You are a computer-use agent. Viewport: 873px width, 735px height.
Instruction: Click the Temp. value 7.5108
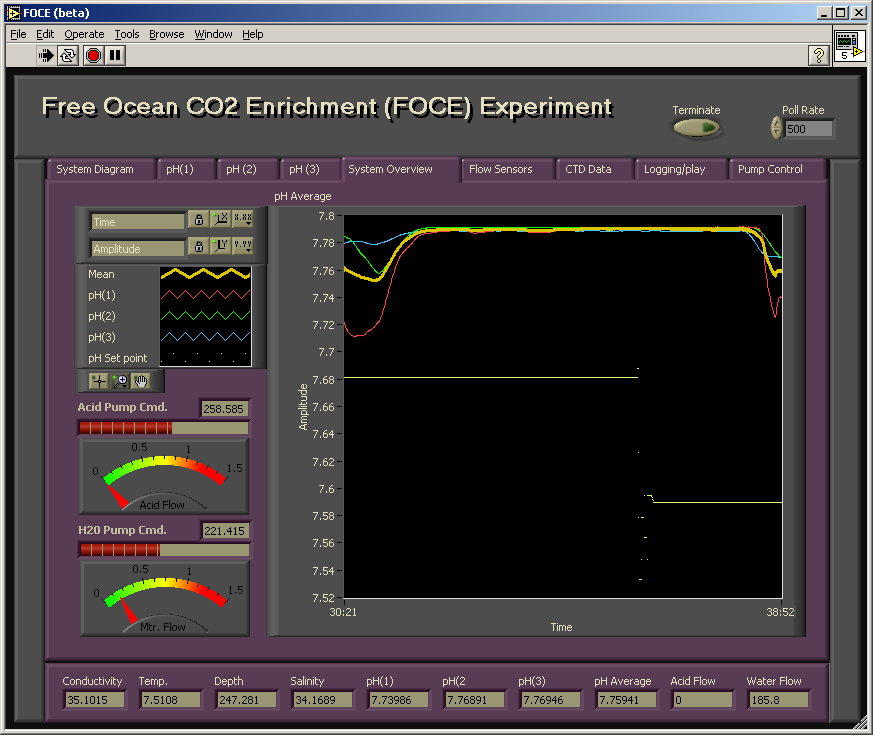170,700
